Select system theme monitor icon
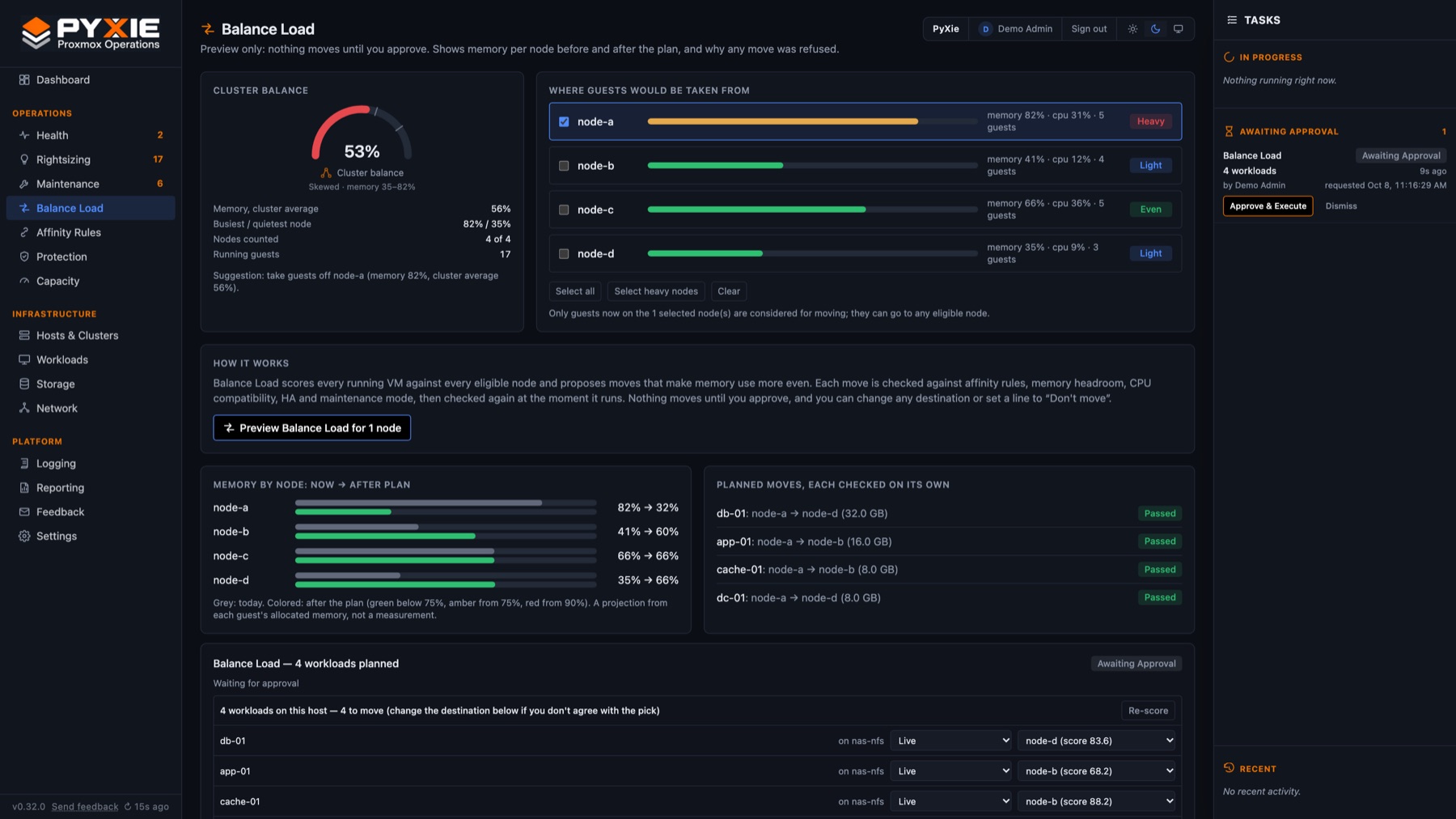 (1179, 29)
